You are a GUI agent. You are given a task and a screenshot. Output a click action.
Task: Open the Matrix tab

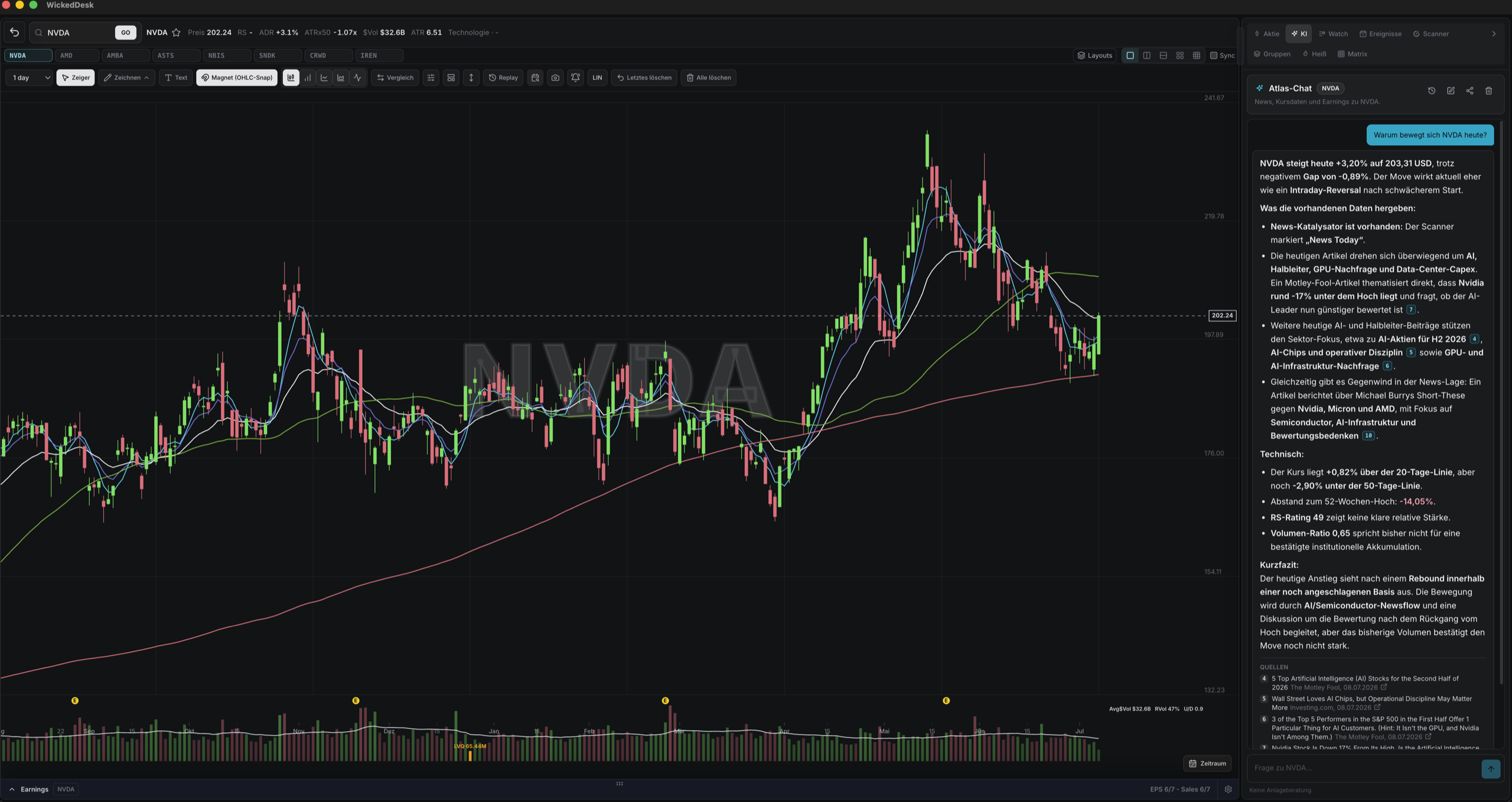1353,54
